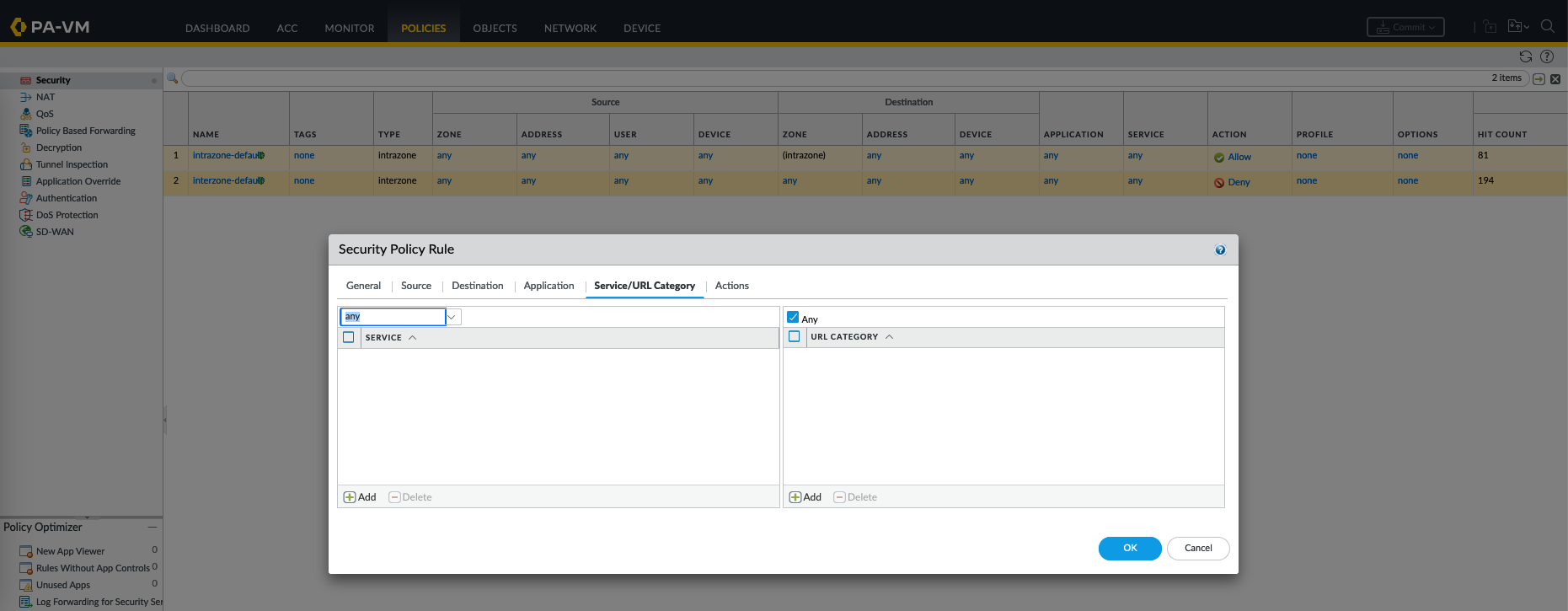Open the OBJECTS menu in top navigation
Screen dimensions: 1568x611
click(x=495, y=28)
